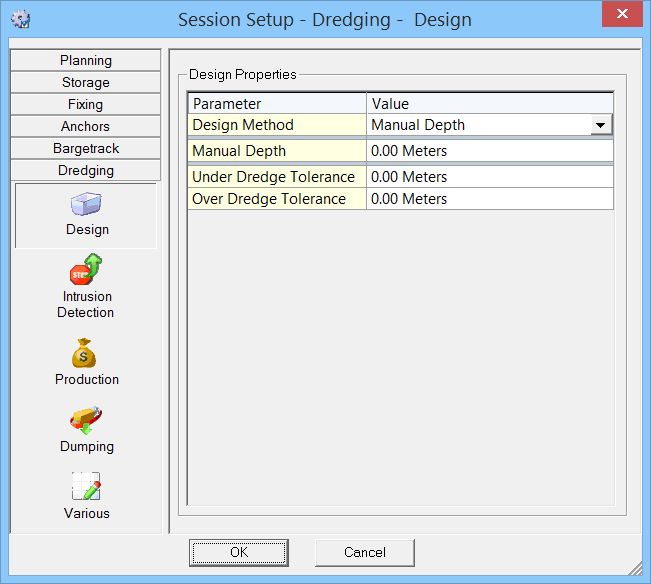The width and height of the screenshot is (651, 584).
Task: Select the Dredging section header
Action: [86, 171]
